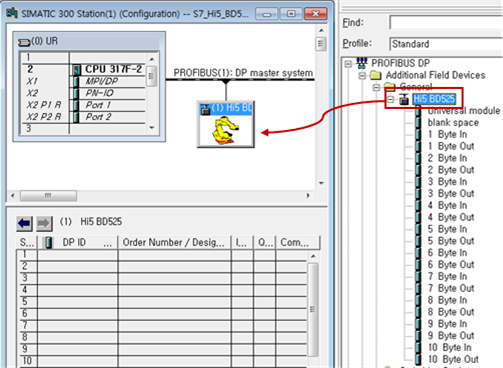This screenshot has height=368, width=503.
Task: Click the grey forward arrow button
Action: (44, 223)
